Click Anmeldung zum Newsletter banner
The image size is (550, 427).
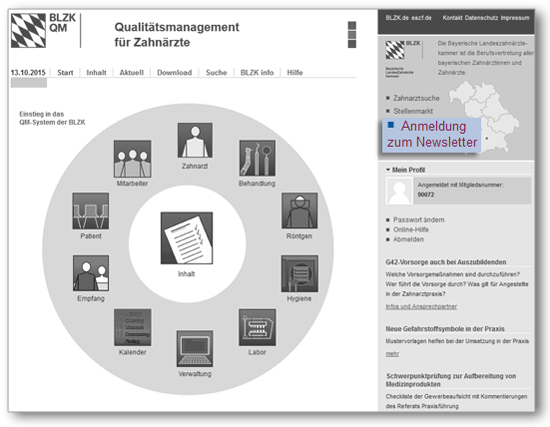tap(431, 135)
